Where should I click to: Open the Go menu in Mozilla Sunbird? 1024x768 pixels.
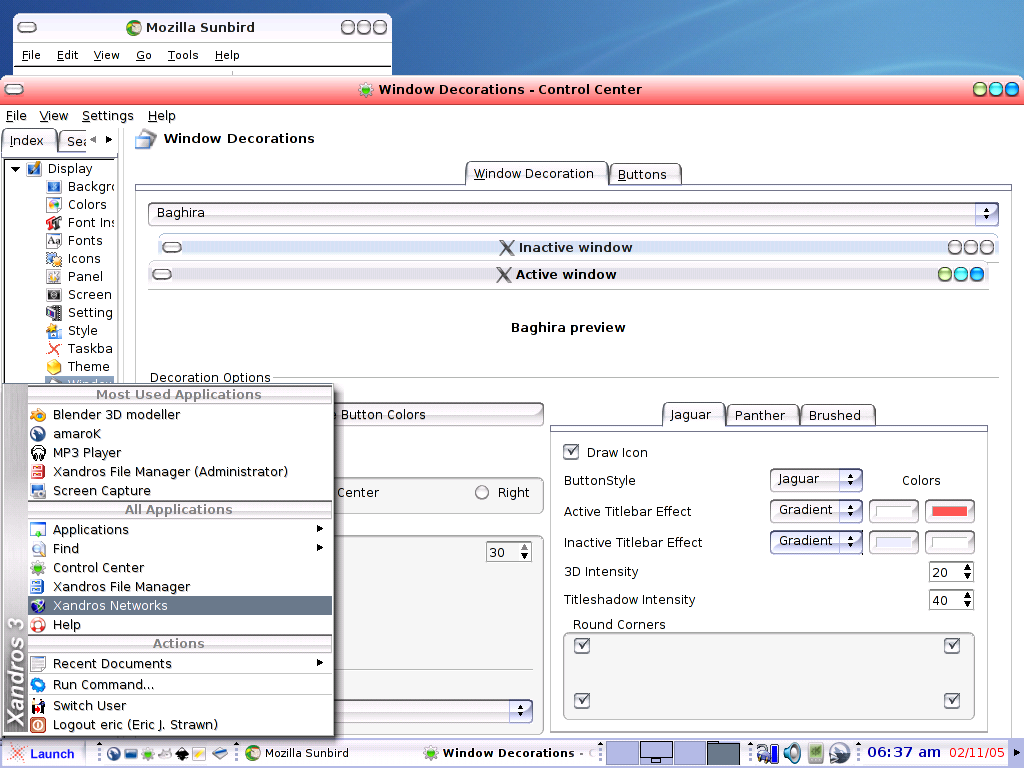(144, 56)
